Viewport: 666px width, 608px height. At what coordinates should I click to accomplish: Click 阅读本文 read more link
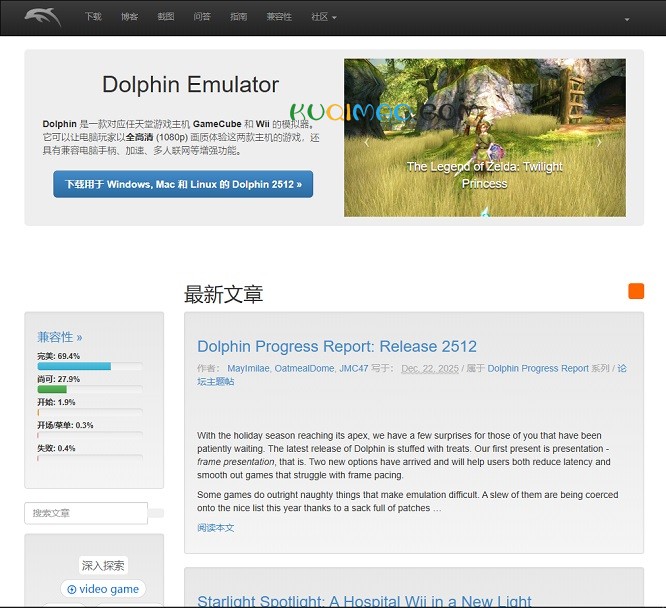pos(215,528)
